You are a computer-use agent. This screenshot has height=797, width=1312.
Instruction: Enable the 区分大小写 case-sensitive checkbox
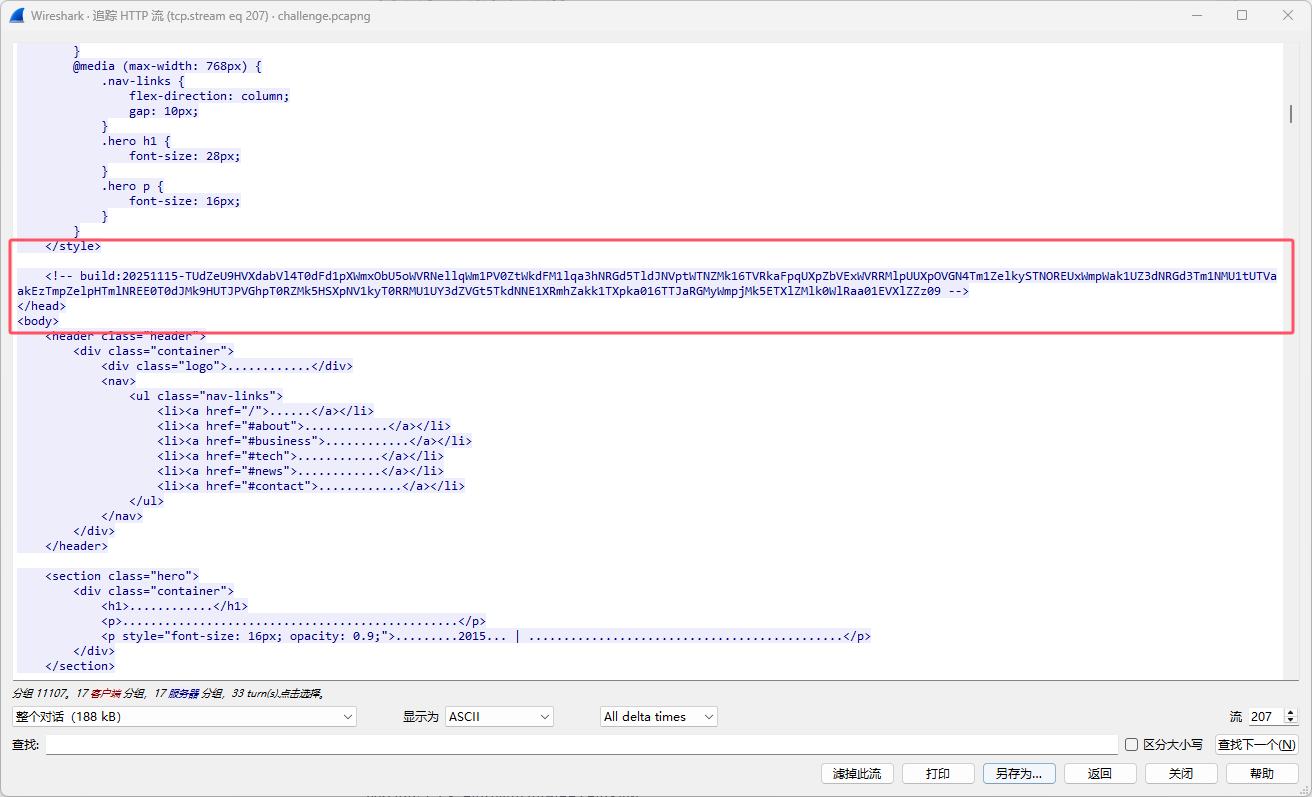coord(1131,744)
